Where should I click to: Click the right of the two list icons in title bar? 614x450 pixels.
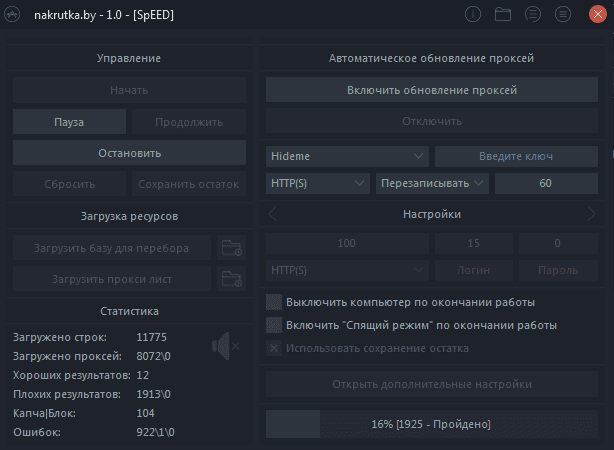tap(563, 14)
